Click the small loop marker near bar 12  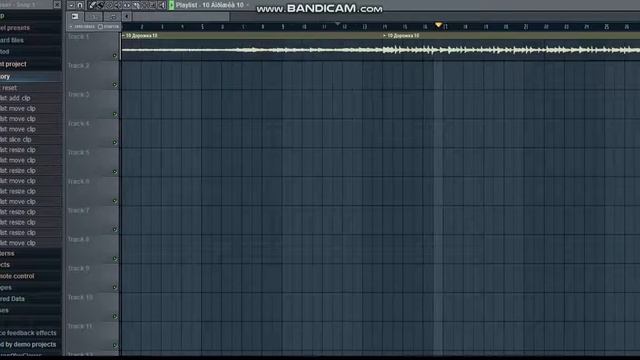(338, 24)
